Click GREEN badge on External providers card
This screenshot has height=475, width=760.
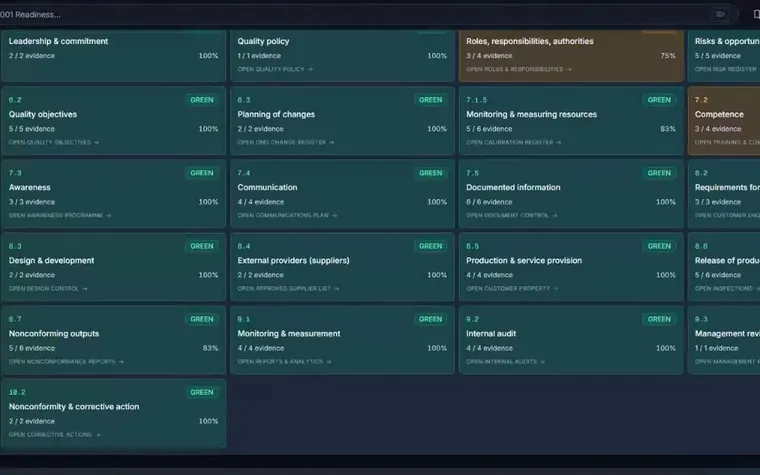(x=430, y=246)
